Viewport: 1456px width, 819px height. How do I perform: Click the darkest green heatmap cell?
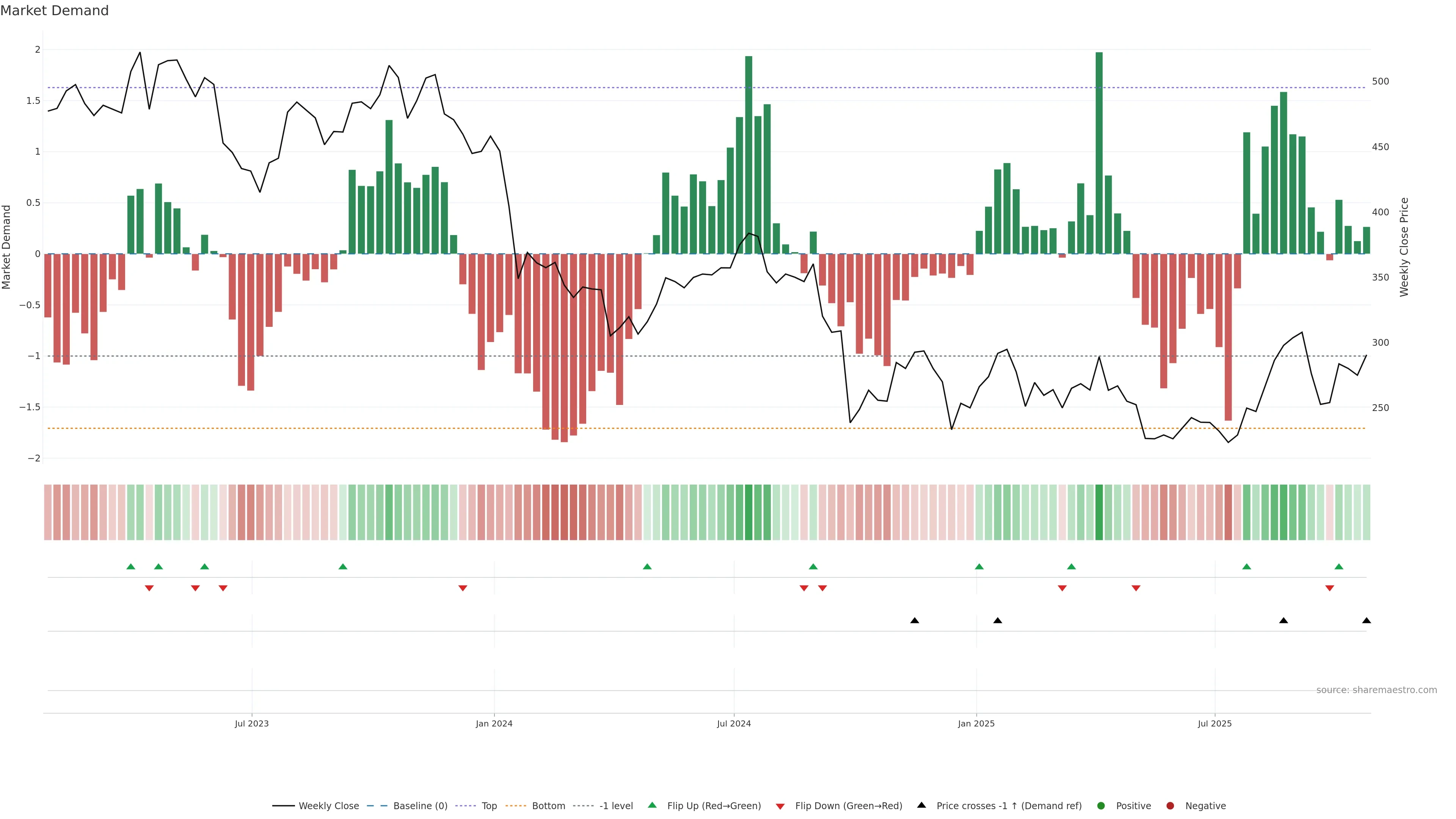[x=1099, y=512]
